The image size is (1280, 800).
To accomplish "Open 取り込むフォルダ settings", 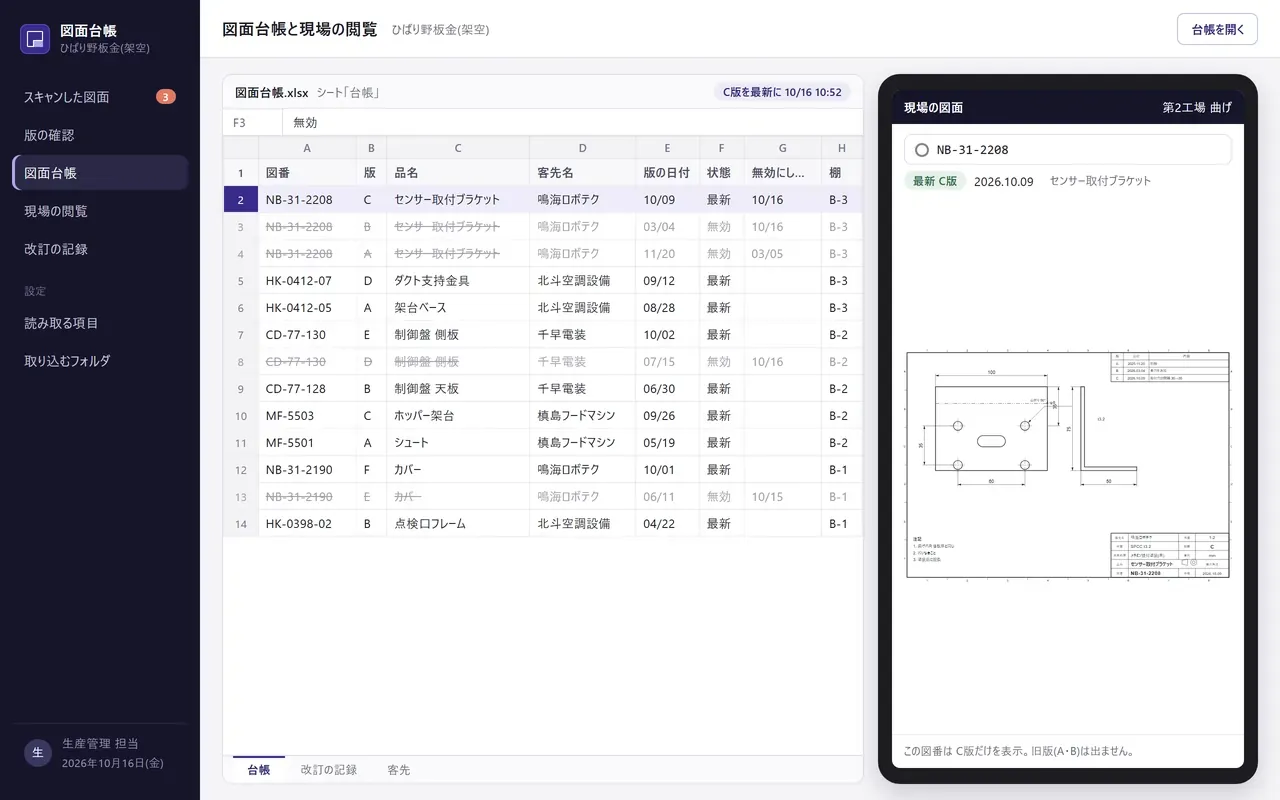I will coord(100,361).
